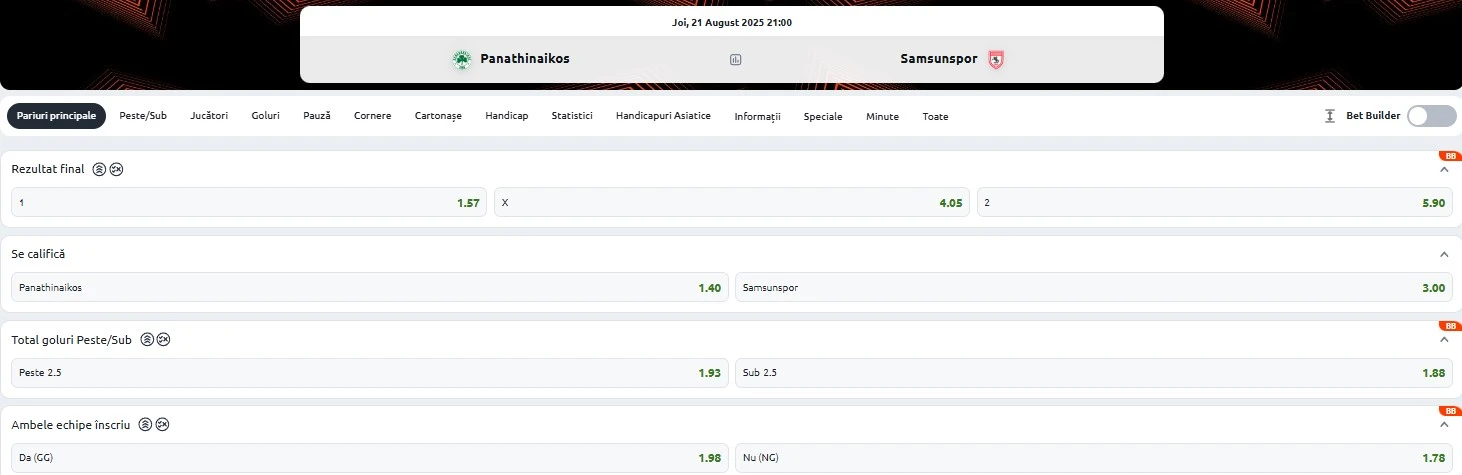1462x475 pixels.
Task: Collapse the Se califică market
Action: point(1443,255)
